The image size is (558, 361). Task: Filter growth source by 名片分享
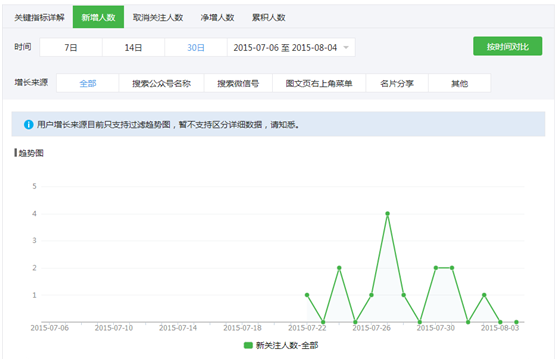pyautogui.click(x=397, y=83)
